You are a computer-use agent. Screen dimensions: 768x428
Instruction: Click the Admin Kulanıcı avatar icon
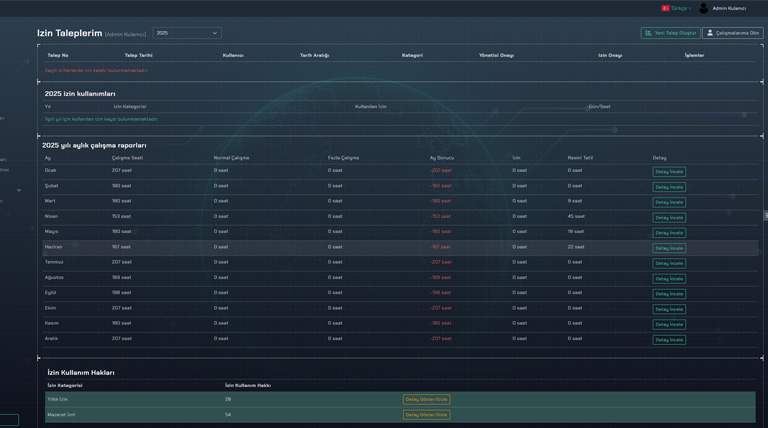[703, 8]
